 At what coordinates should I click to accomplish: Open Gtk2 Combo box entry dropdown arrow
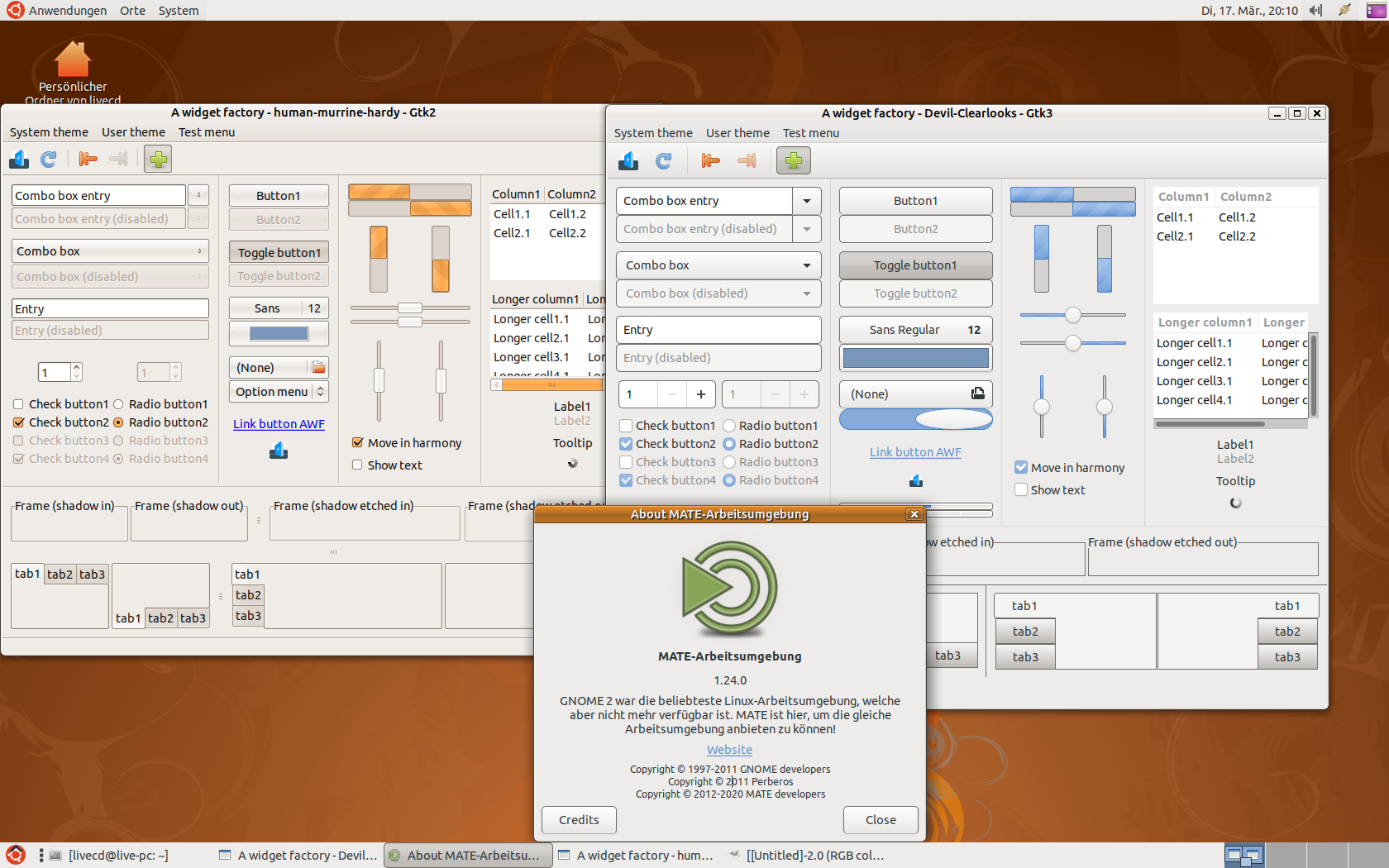198,195
